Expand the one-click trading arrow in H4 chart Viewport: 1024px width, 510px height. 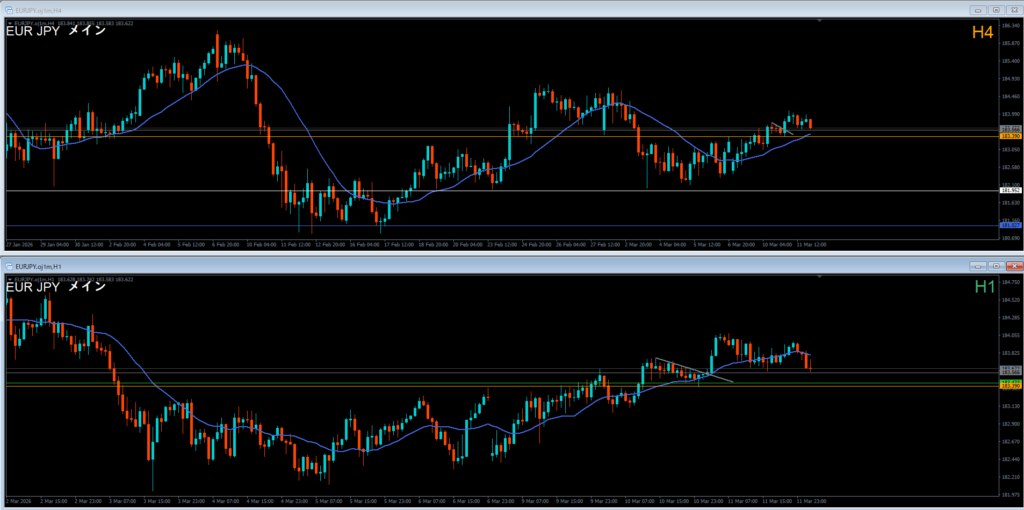click(8, 22)
